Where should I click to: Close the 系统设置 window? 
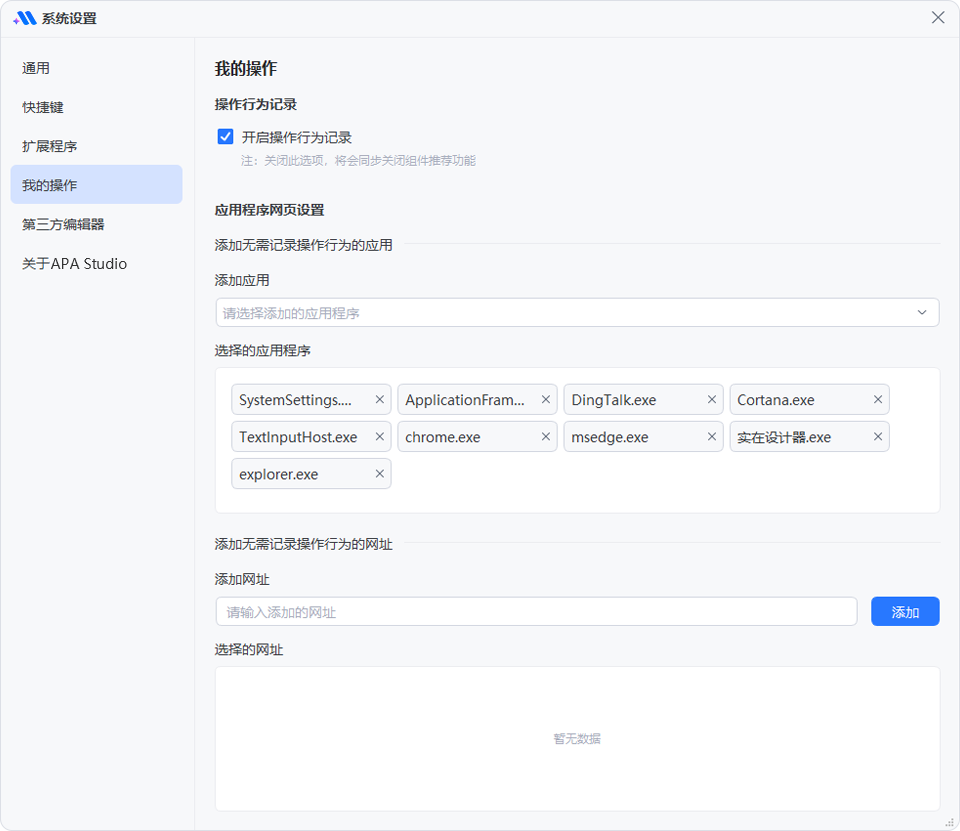[x=938, y=18]
